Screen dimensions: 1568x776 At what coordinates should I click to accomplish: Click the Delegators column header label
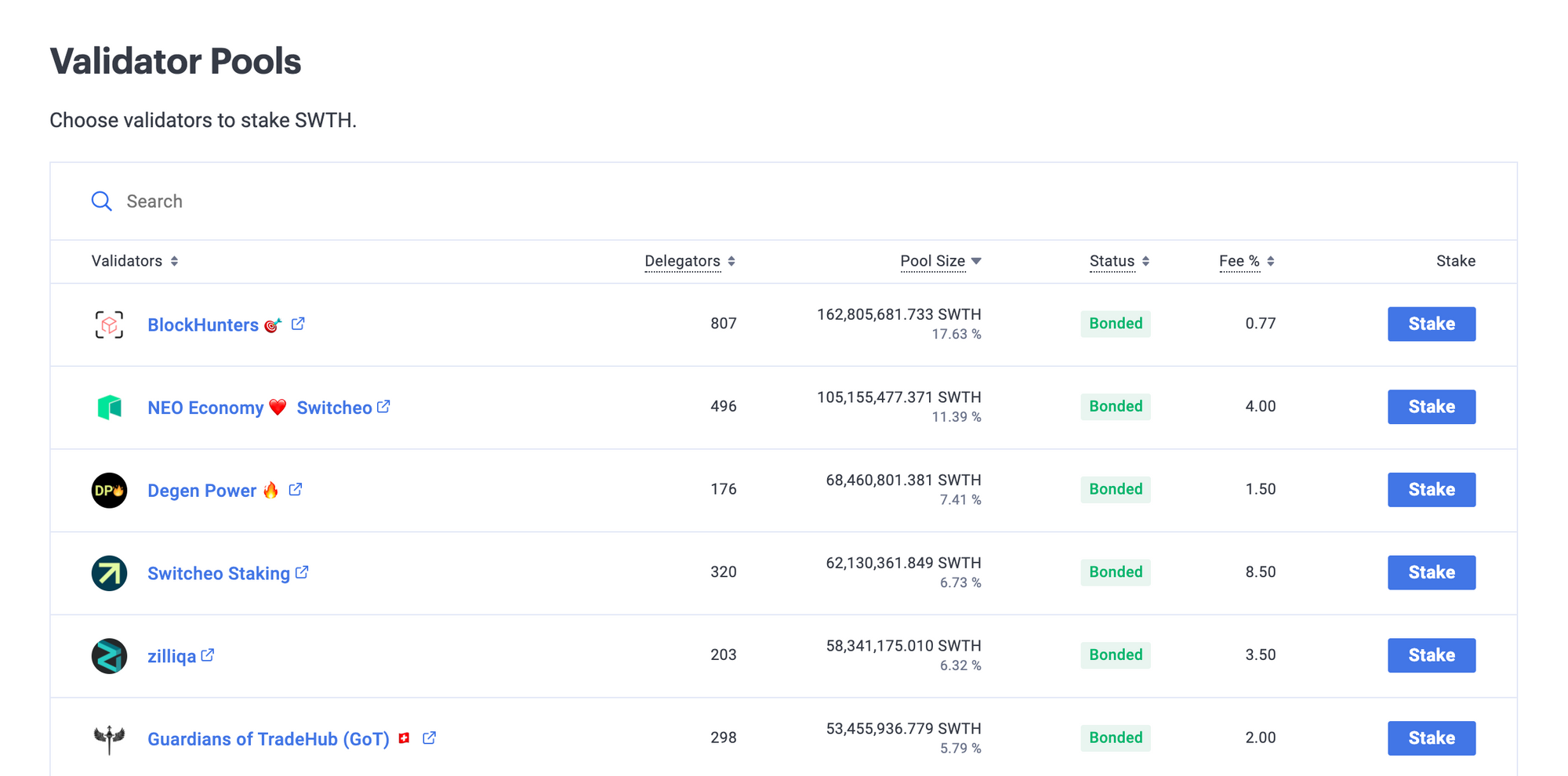[x=682, y=261]
